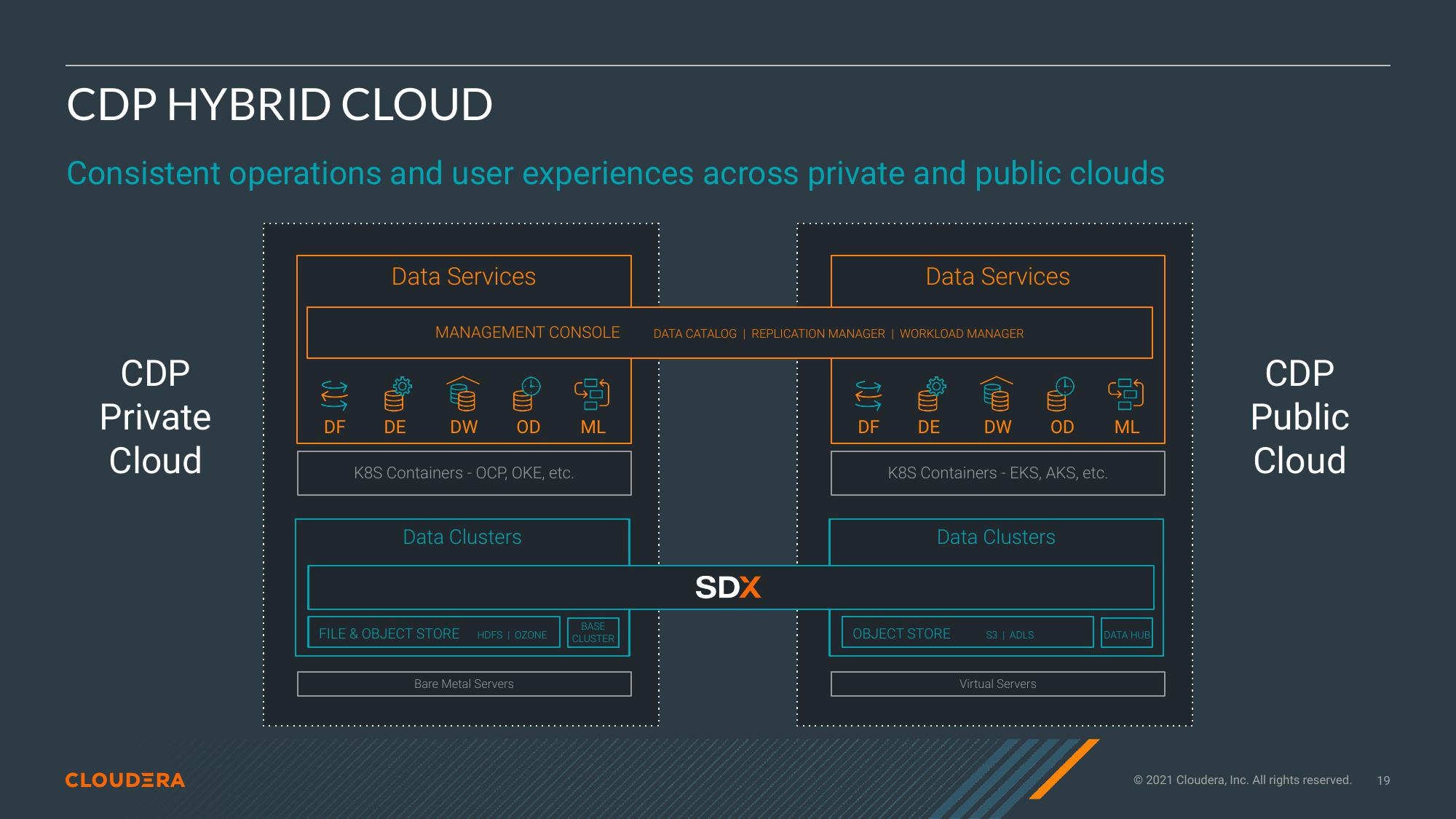Click the DW icon in Public Cloud
Image resolution: width=1456 pixels, height=819 pixels.
pyautogui.click(x=997, y=394)
